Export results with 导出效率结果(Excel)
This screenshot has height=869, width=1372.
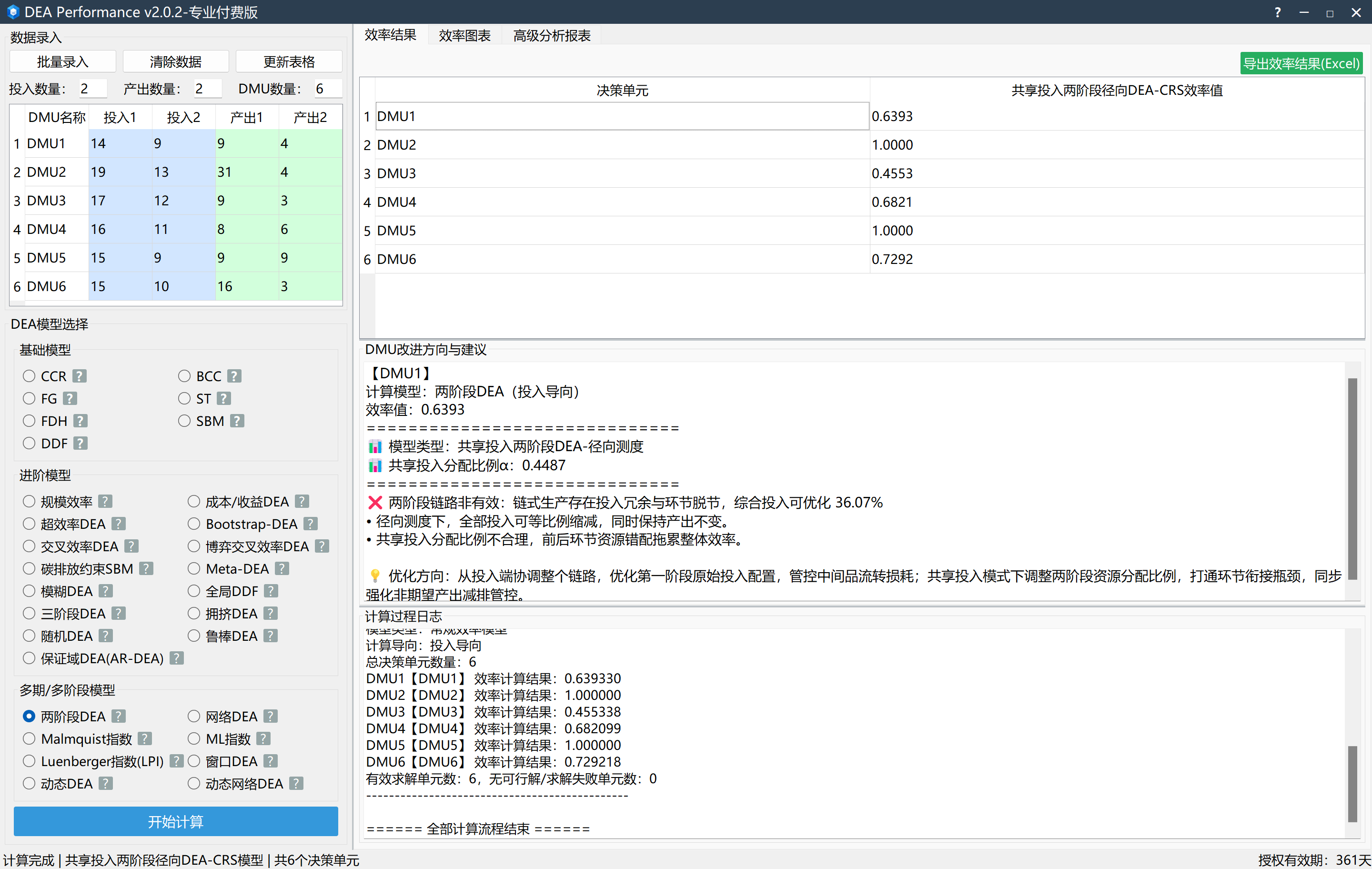click(1301, 63)
